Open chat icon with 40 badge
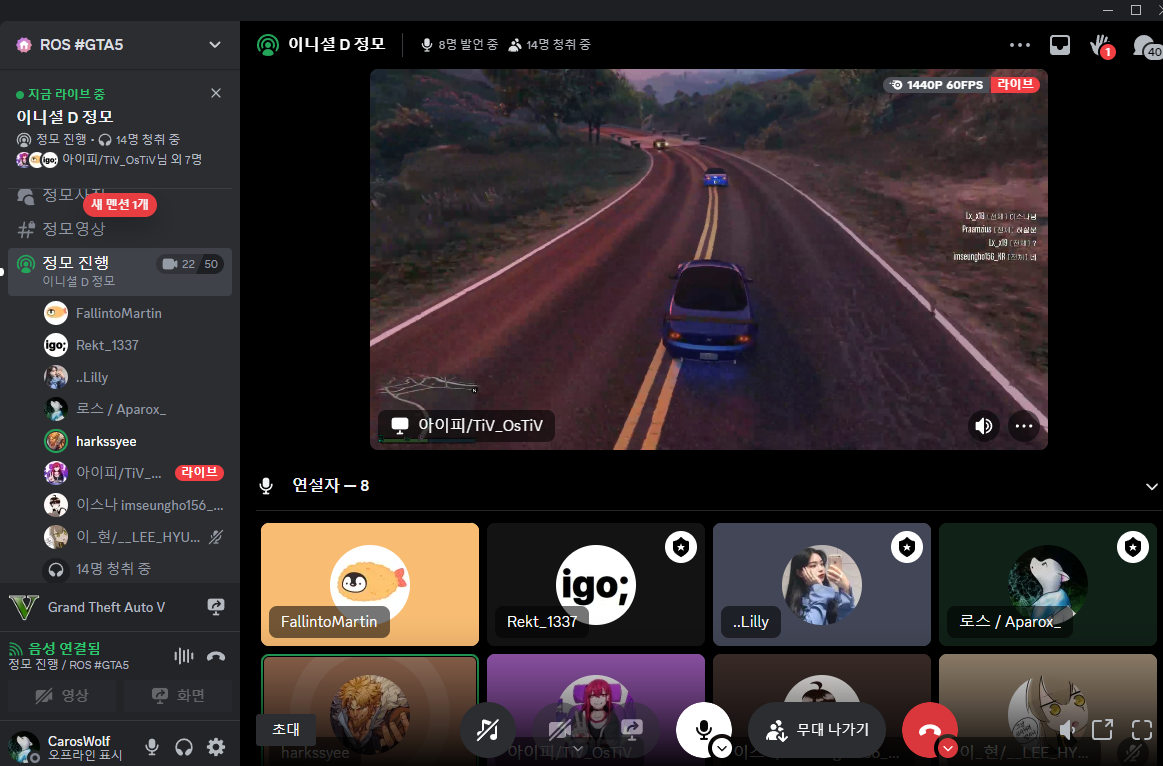 point(1146,46)
